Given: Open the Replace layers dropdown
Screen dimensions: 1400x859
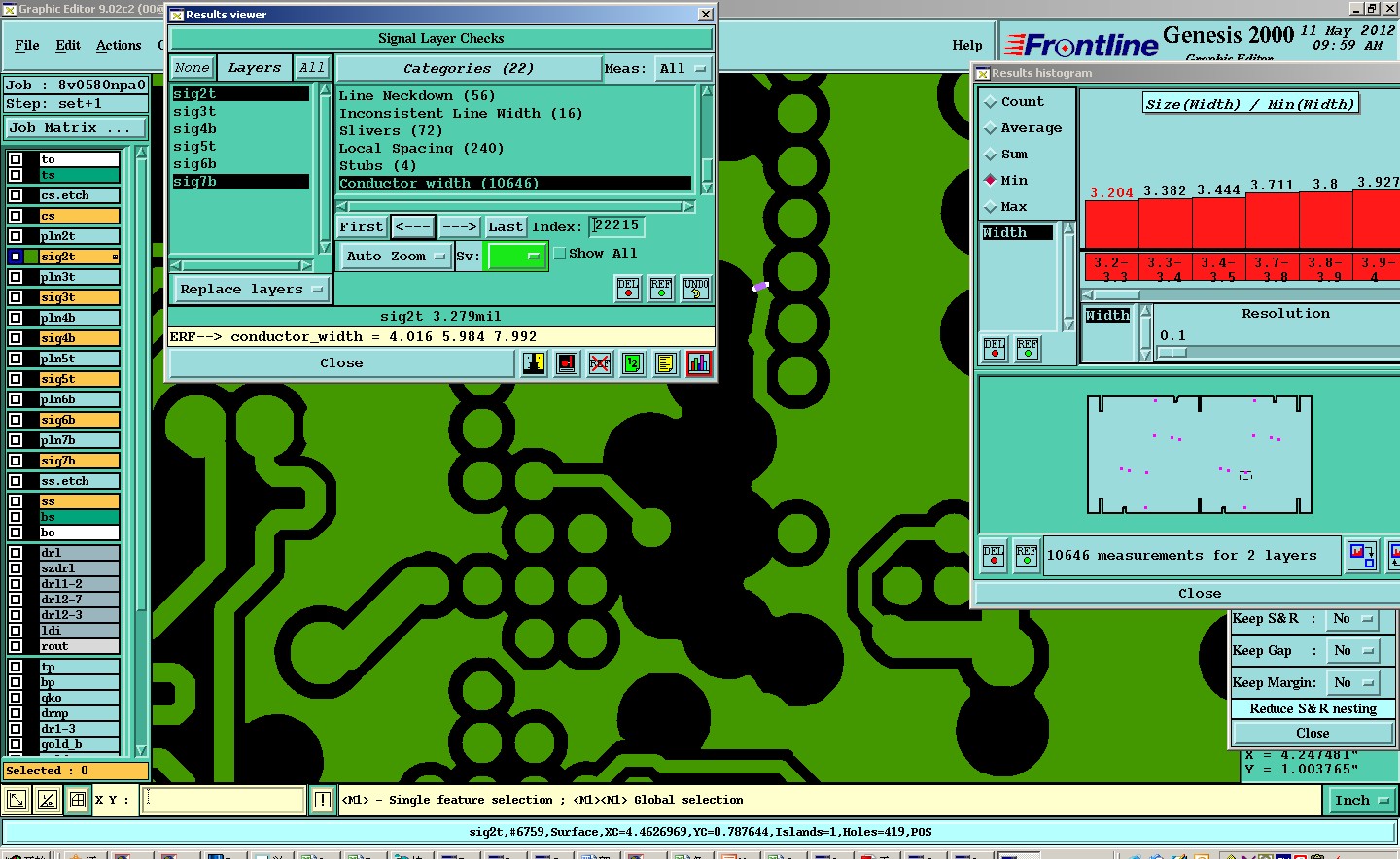Looking at the screenshot, I should click(x=251, y=290).
